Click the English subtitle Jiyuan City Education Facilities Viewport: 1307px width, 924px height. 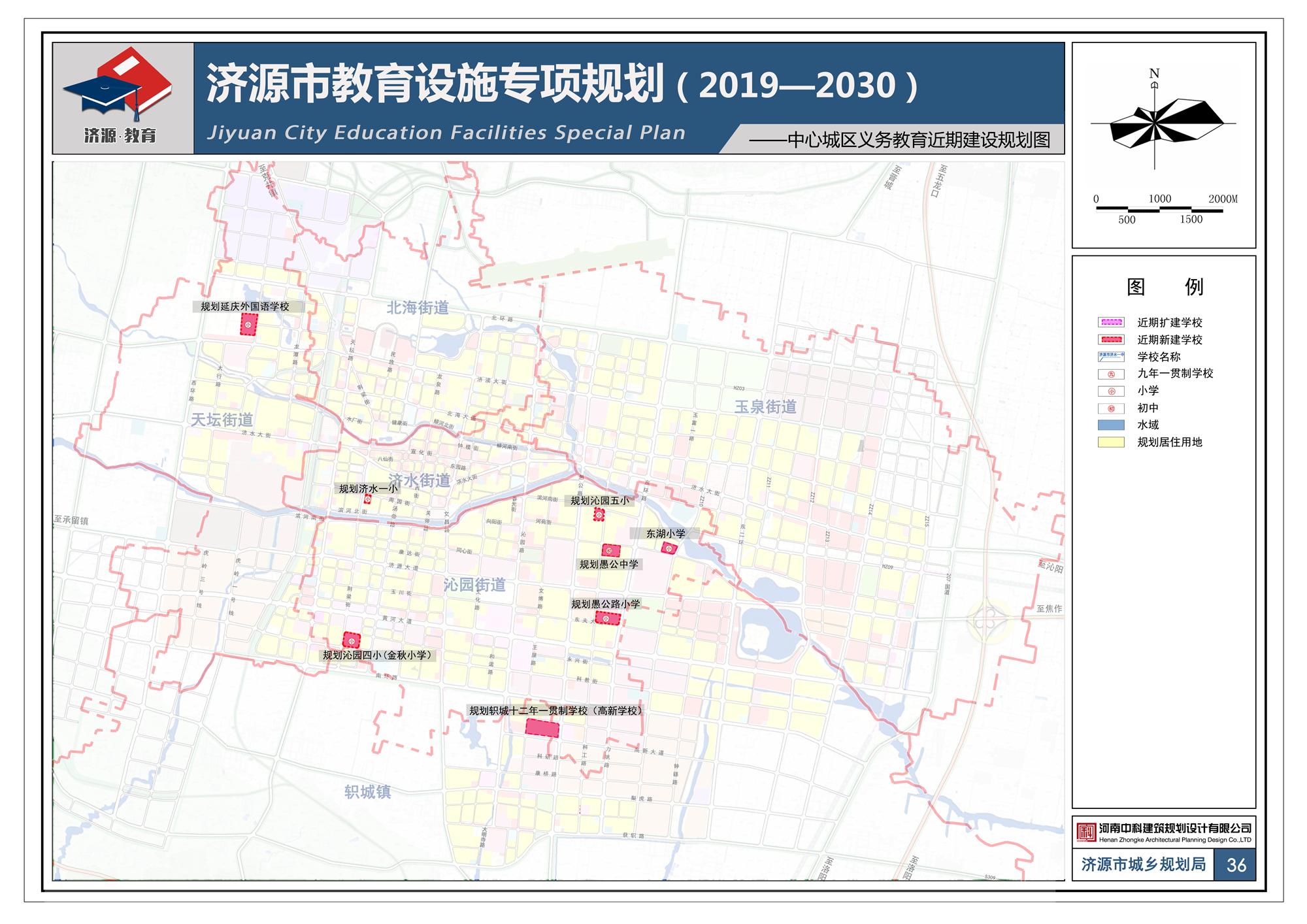click(x=446, y=133)
